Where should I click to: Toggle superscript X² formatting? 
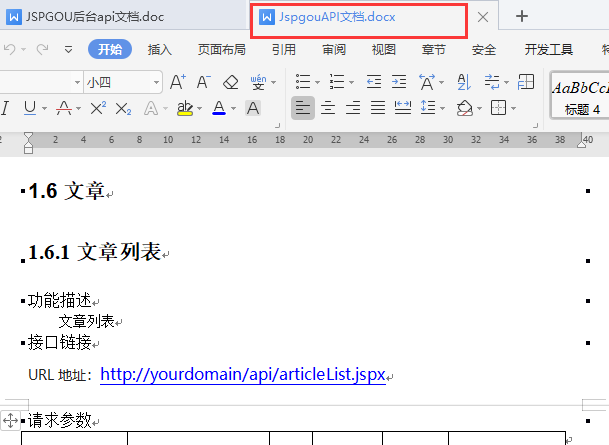click(x=98, y=108)
